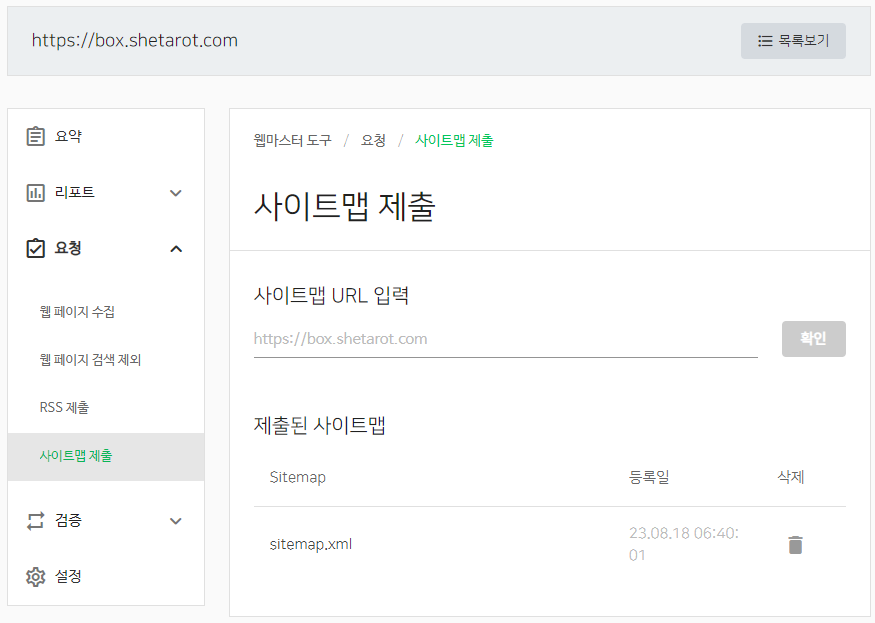Click the 요청 checkmark clipboard icon
This screenshot has width=875, height=623.
tap(36, 248)
